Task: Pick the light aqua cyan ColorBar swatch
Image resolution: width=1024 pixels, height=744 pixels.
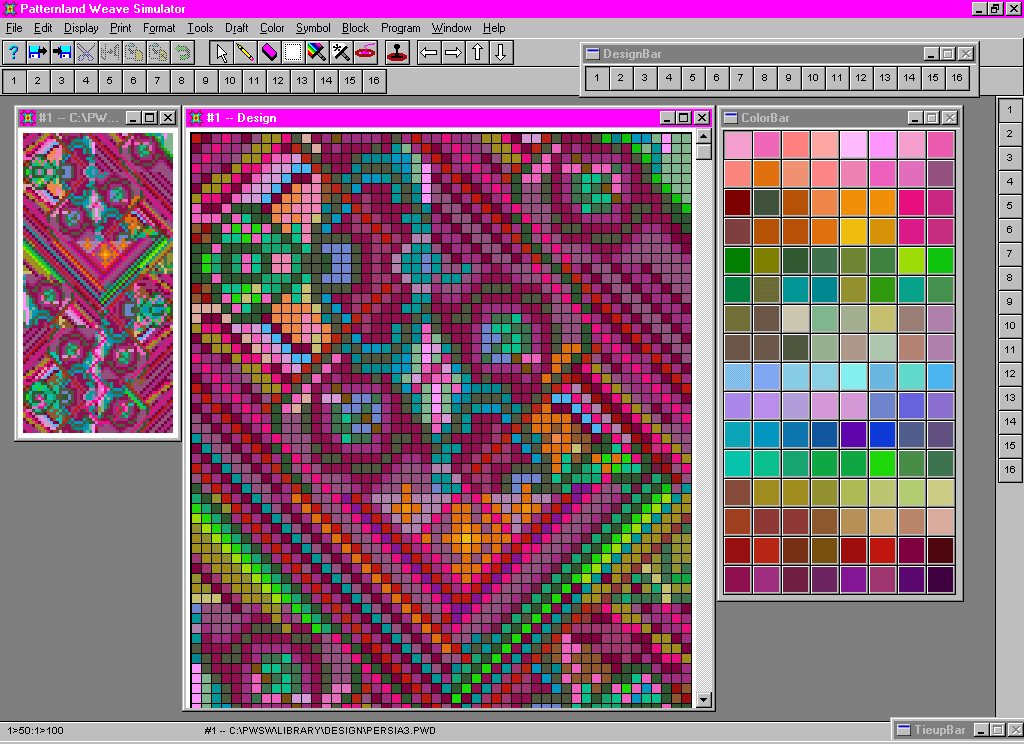Action: pyautogui.click(x=854, y=376)
